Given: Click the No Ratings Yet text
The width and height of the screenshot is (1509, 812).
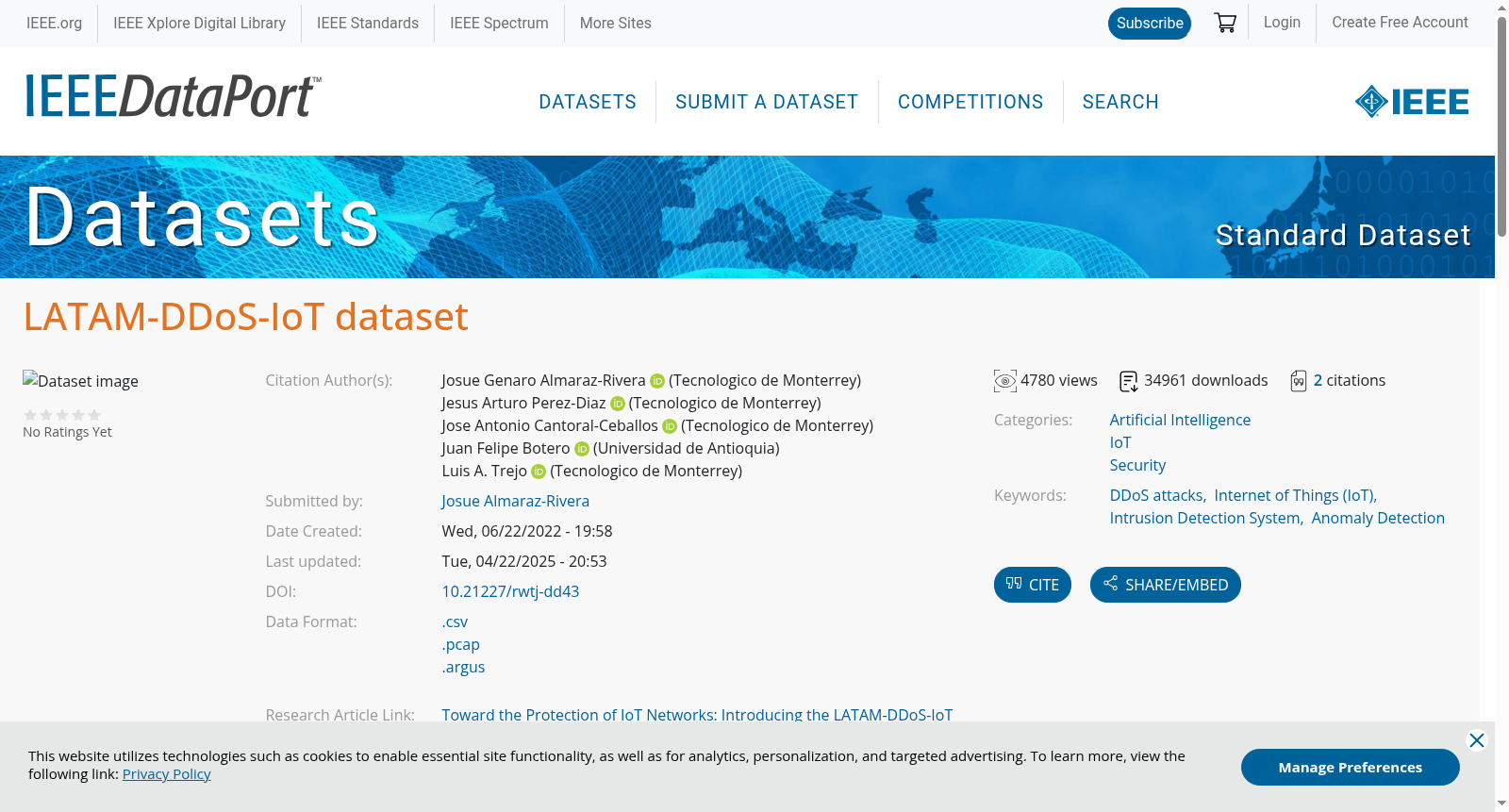Looking at the screenshot, I should coord(67,432).
